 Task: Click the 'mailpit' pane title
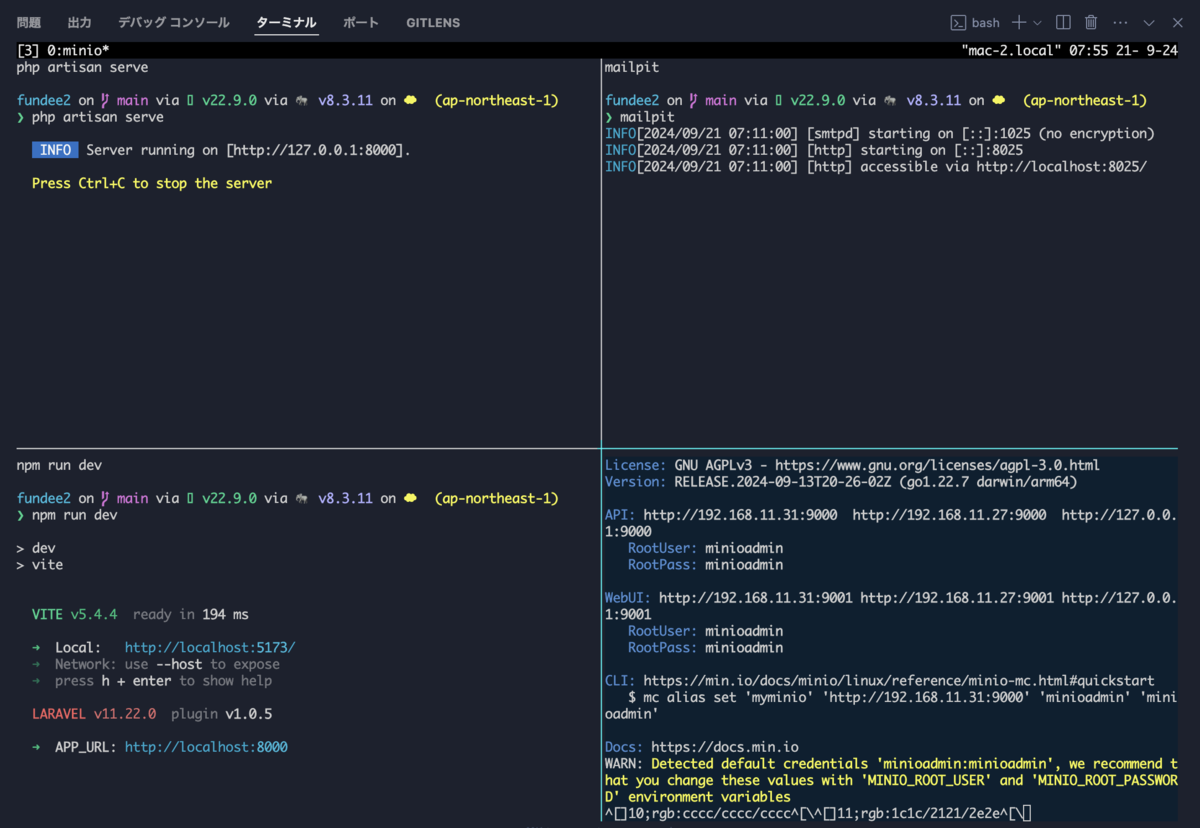(x=632, y=67)
